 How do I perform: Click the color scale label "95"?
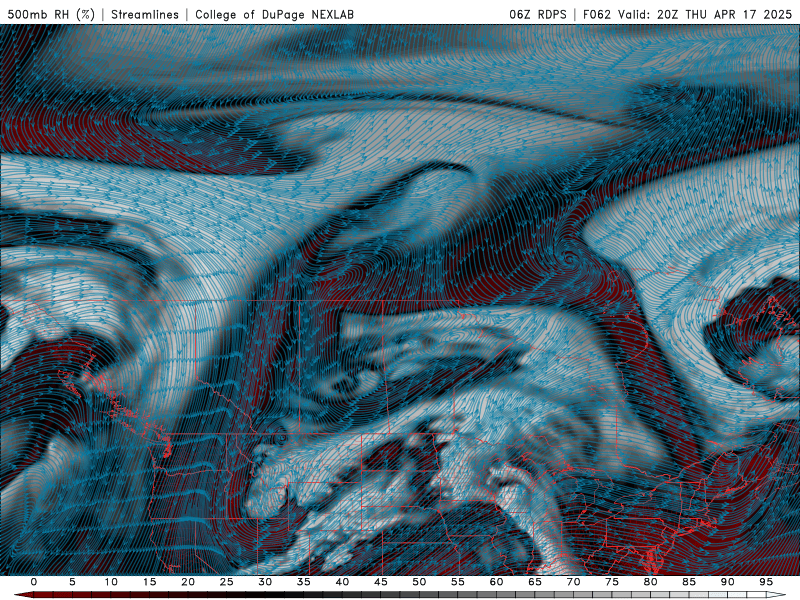pyautogui.click(x=766, y=582)
